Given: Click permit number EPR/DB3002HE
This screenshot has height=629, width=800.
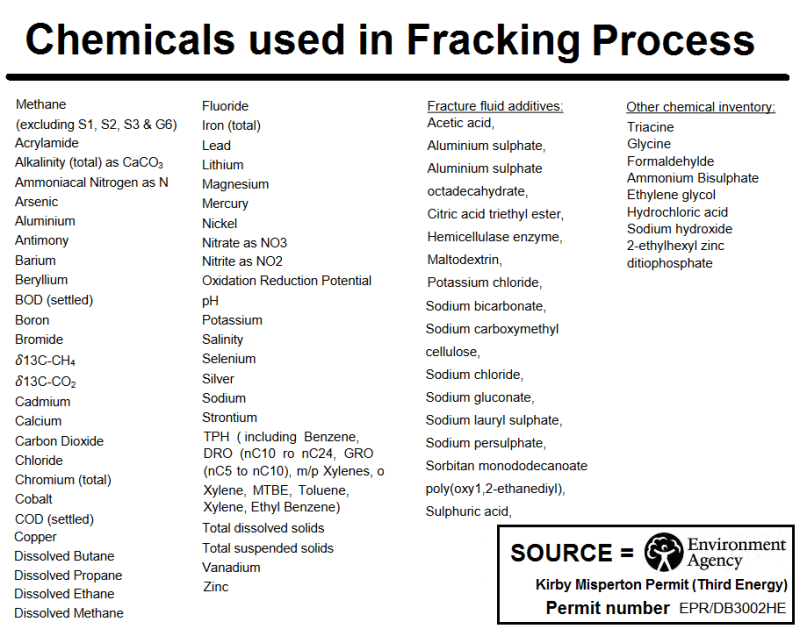Looking at the screenshot, I should tap(733, 608).
